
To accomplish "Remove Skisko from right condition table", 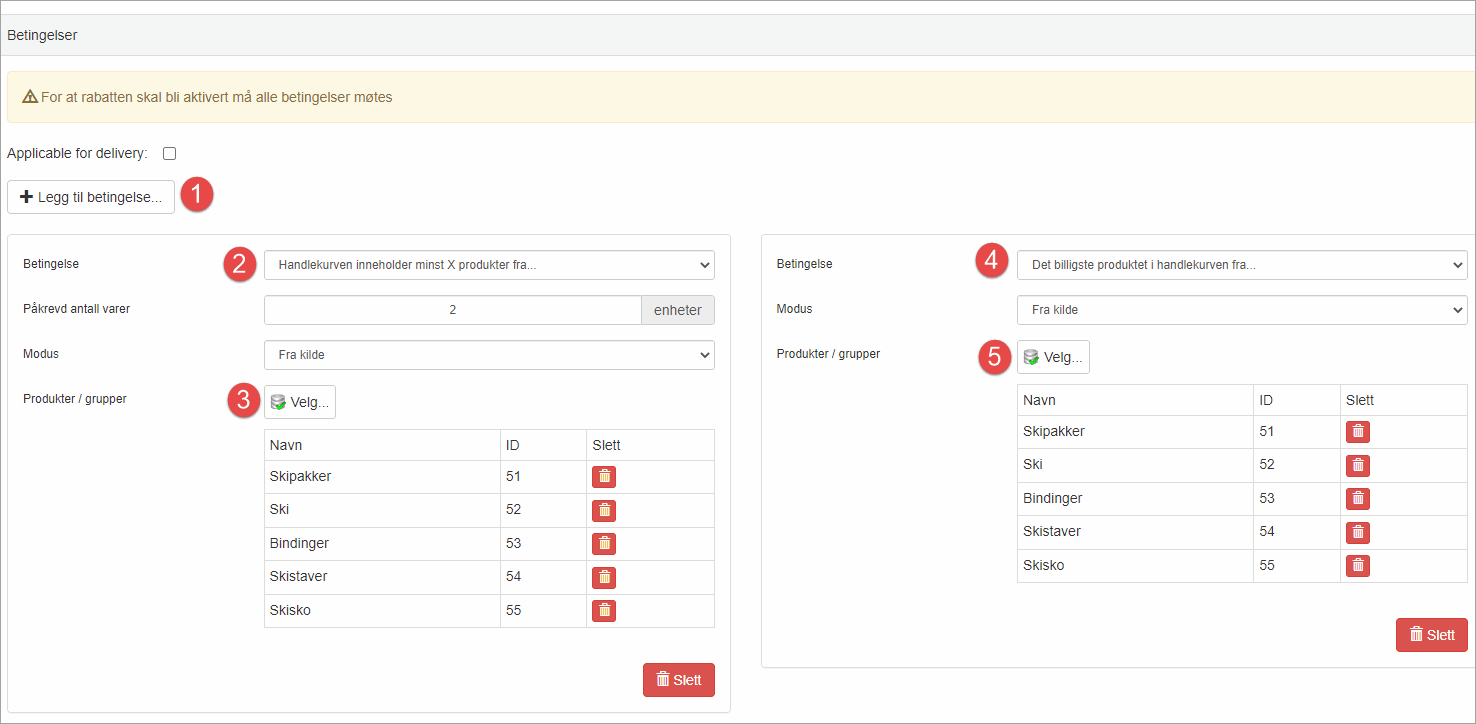I will pos(1357,565).
